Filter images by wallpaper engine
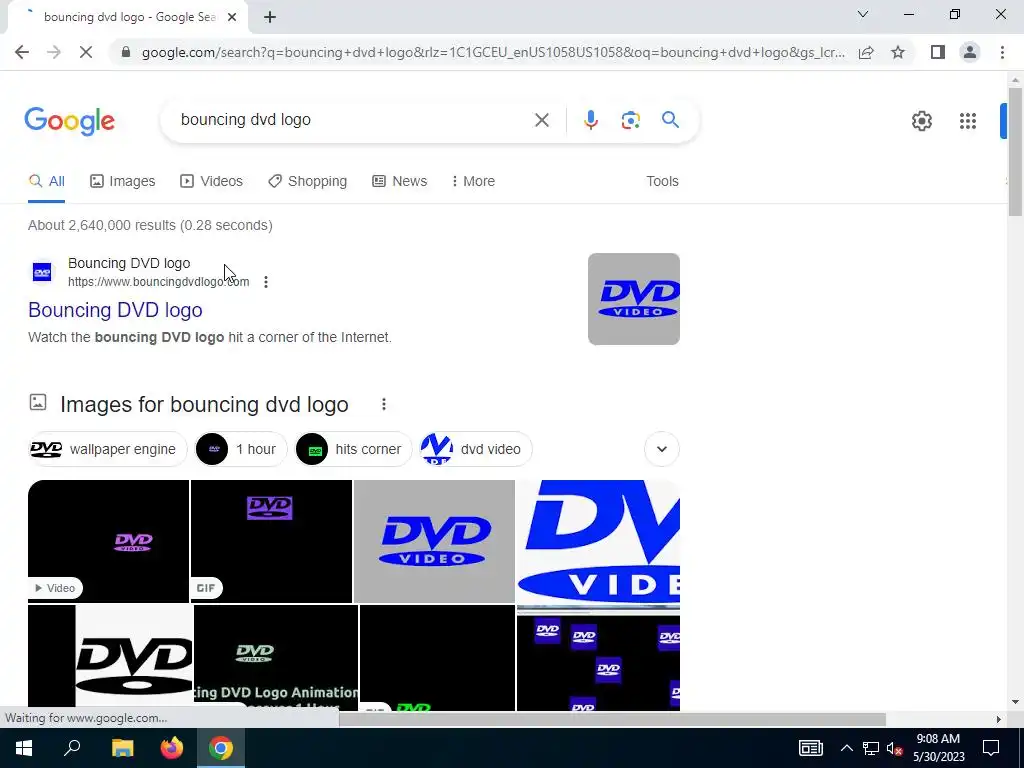Viewport: 1024px width, 768px height. (x=108, y=449)
